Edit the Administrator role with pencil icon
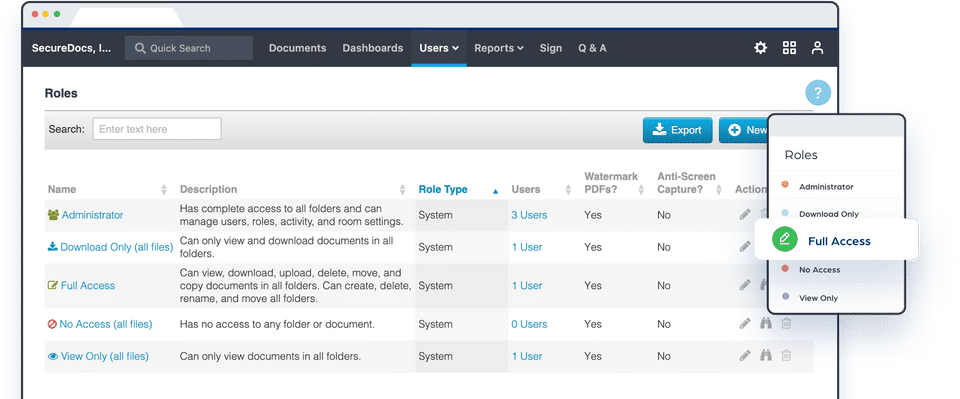Viewport: 960px width, 399px height. (744, 214)
